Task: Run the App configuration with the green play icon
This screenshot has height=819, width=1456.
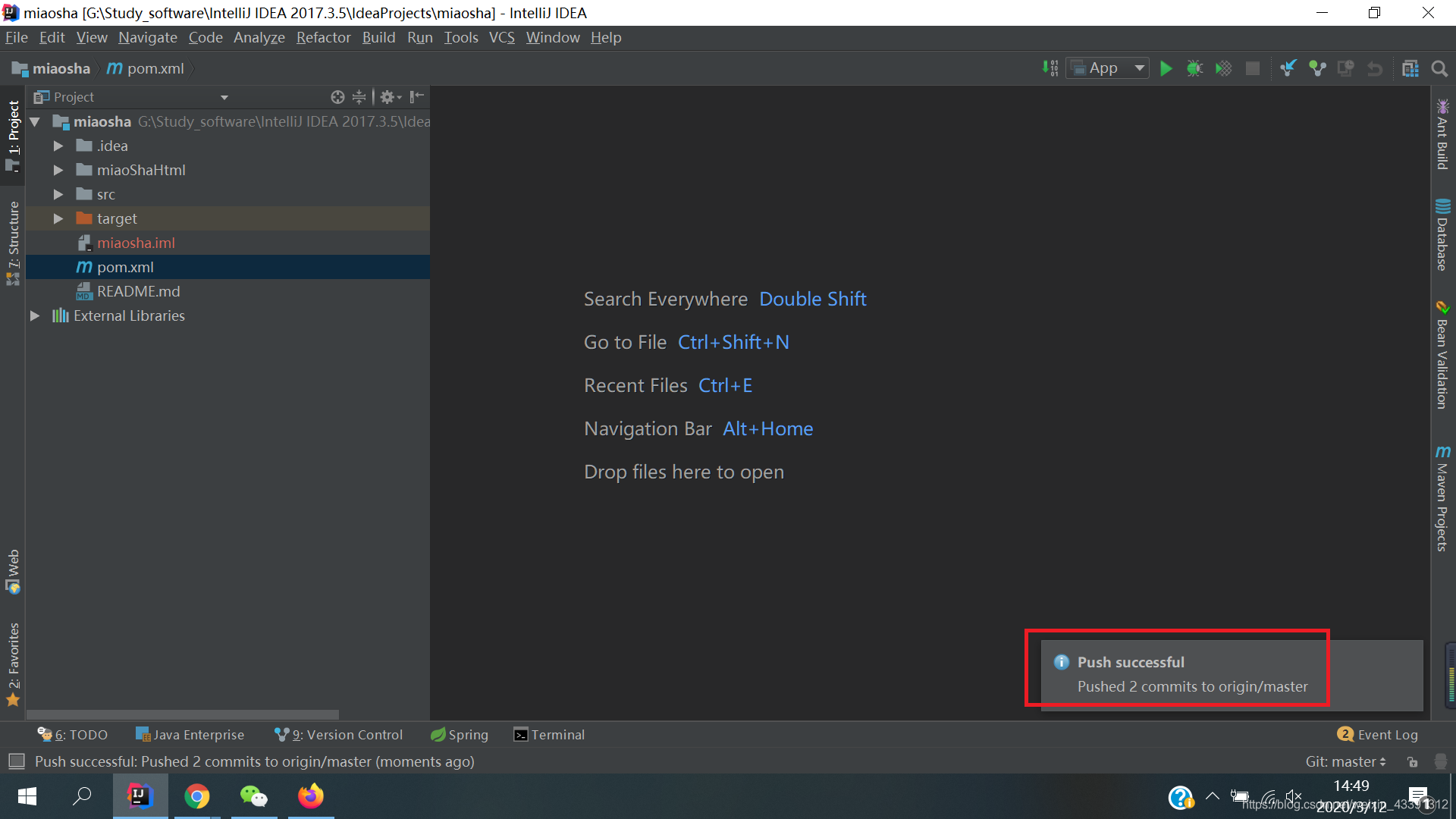Action: pyautogui.click(x=1166, y=69)
